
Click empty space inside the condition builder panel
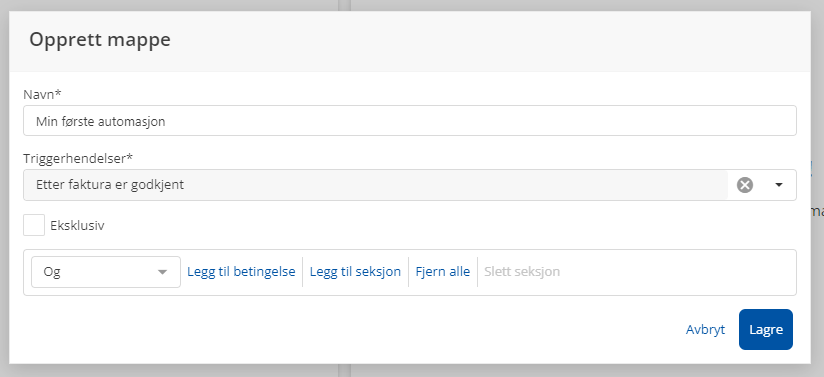(678, 272)
